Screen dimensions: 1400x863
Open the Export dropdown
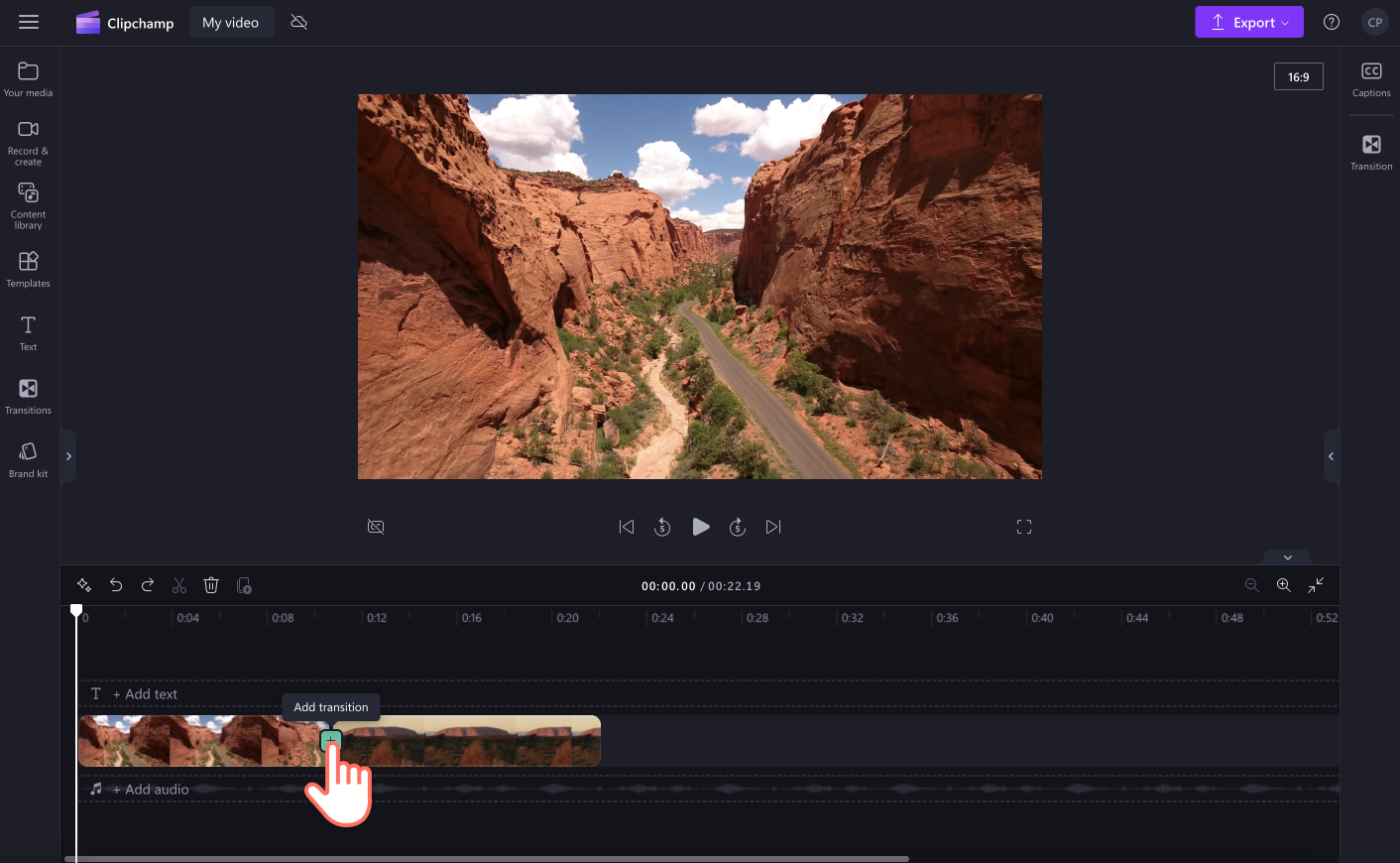click(x=1249, y=22)
